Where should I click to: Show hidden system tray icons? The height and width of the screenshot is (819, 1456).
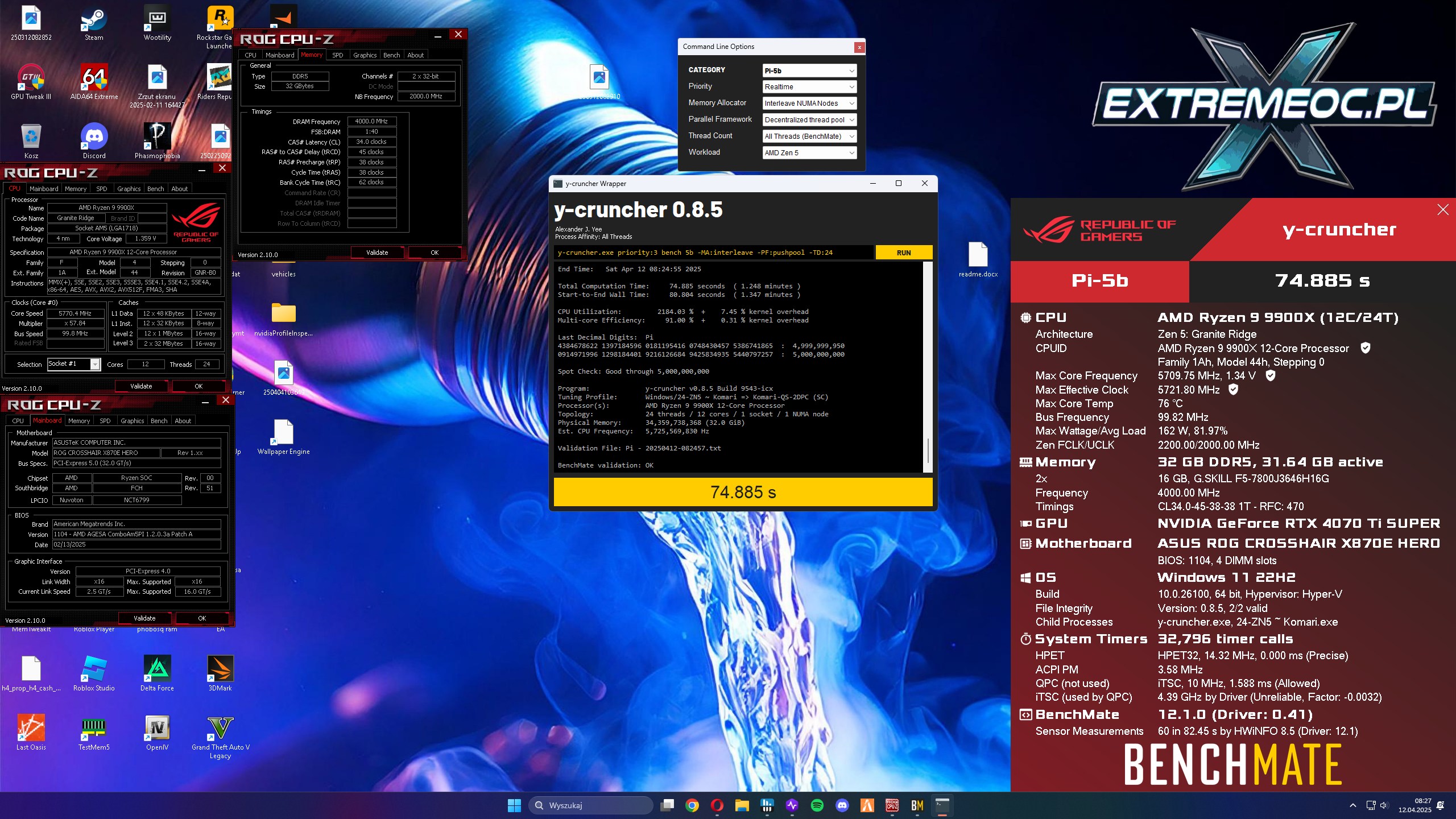pos(1353,805)
